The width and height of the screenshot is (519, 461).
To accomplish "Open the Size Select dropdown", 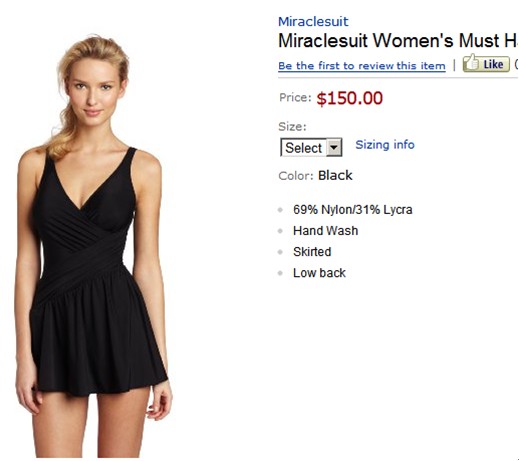I will (311, 147).
